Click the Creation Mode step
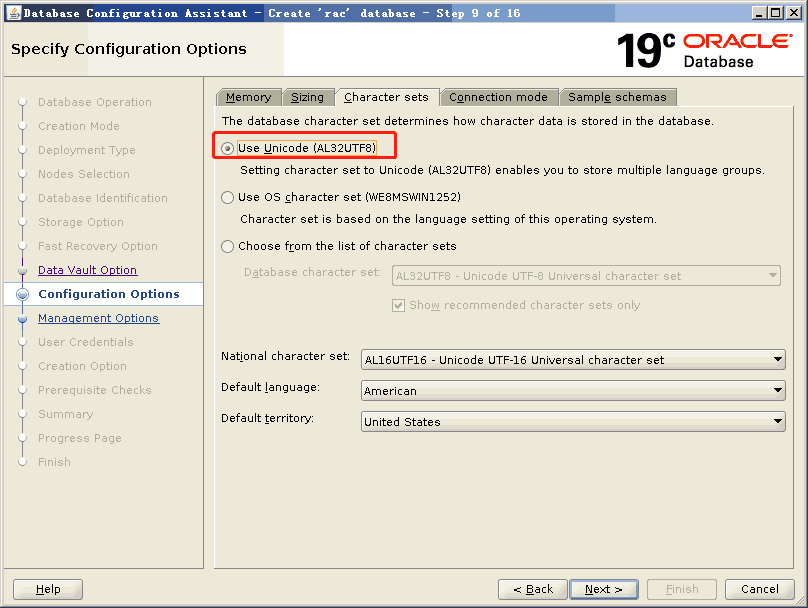 click(x=79, y=126)
